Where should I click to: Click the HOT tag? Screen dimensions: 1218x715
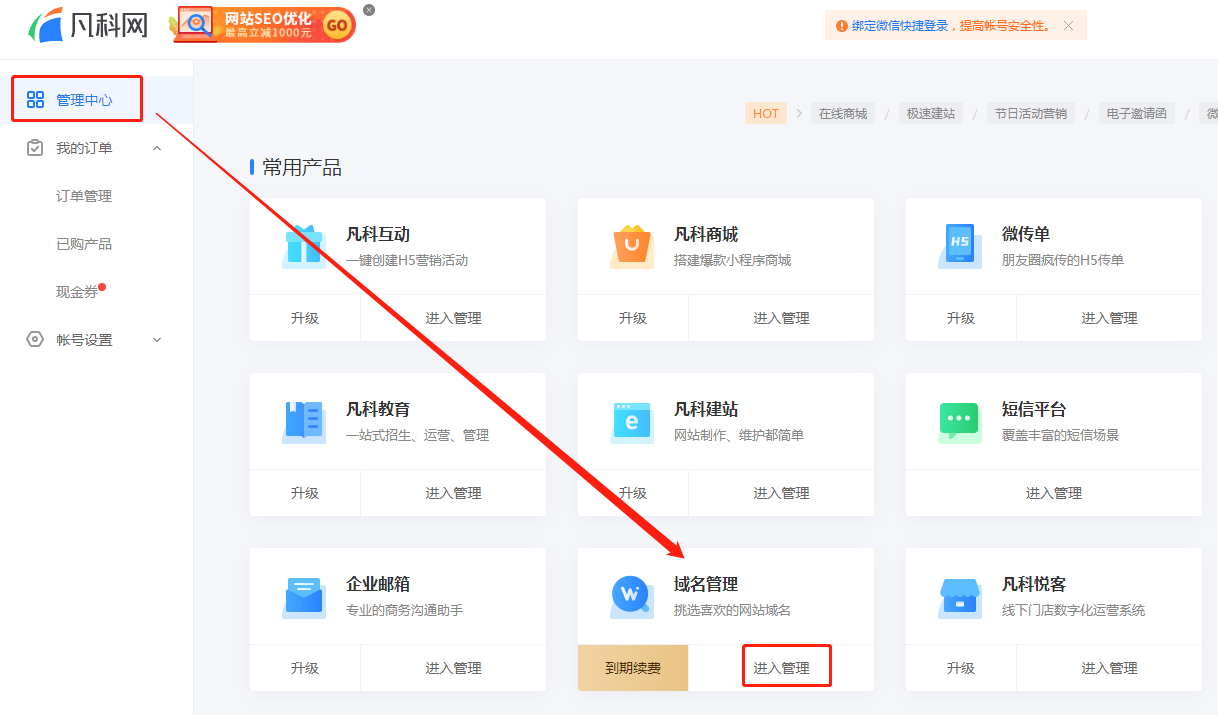[766, 113]
